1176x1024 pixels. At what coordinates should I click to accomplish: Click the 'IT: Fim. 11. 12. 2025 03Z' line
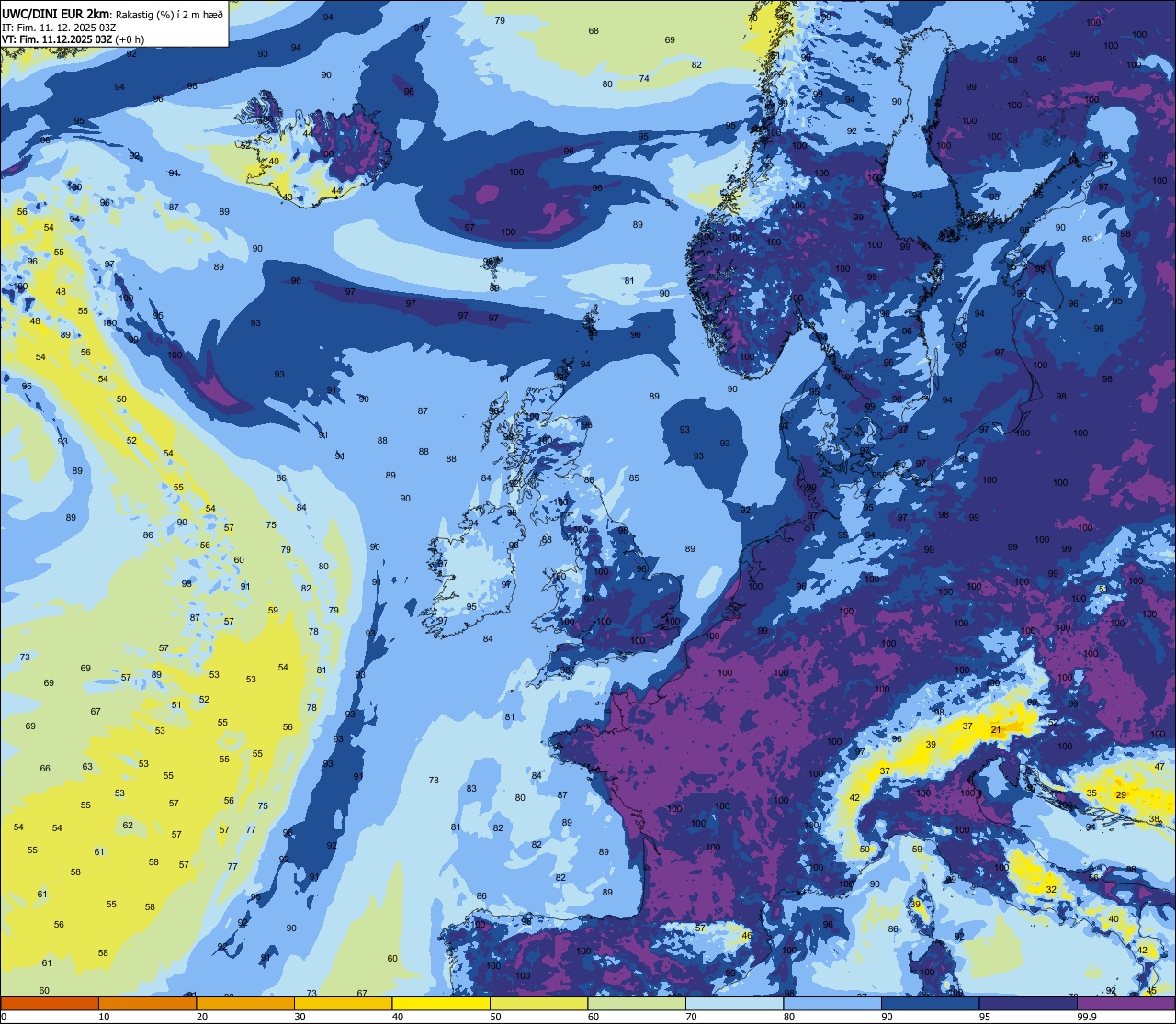point(59,27)
